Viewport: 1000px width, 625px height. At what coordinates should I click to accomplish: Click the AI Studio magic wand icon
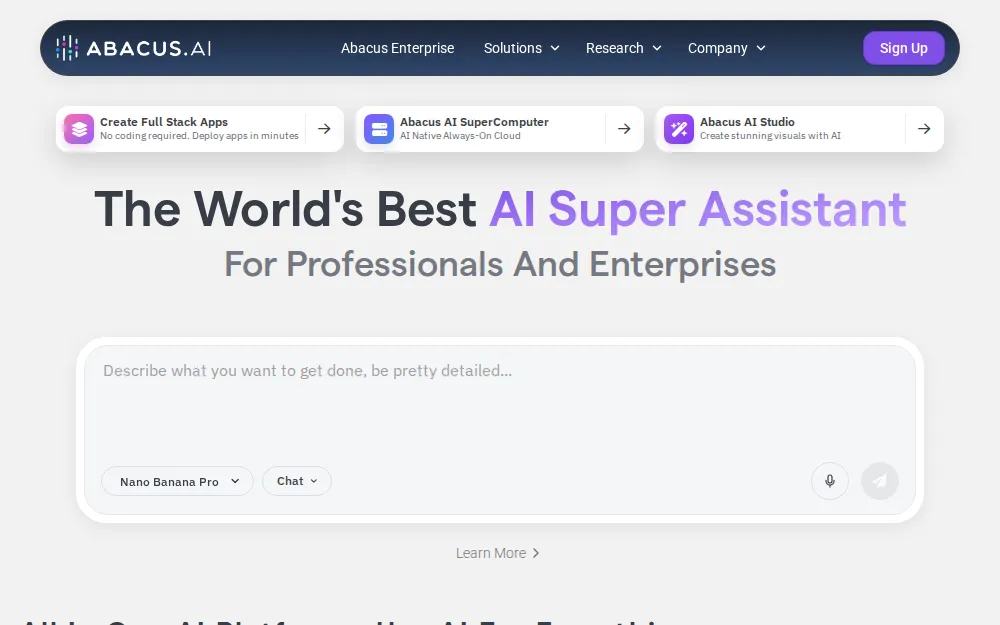point(679,129)
